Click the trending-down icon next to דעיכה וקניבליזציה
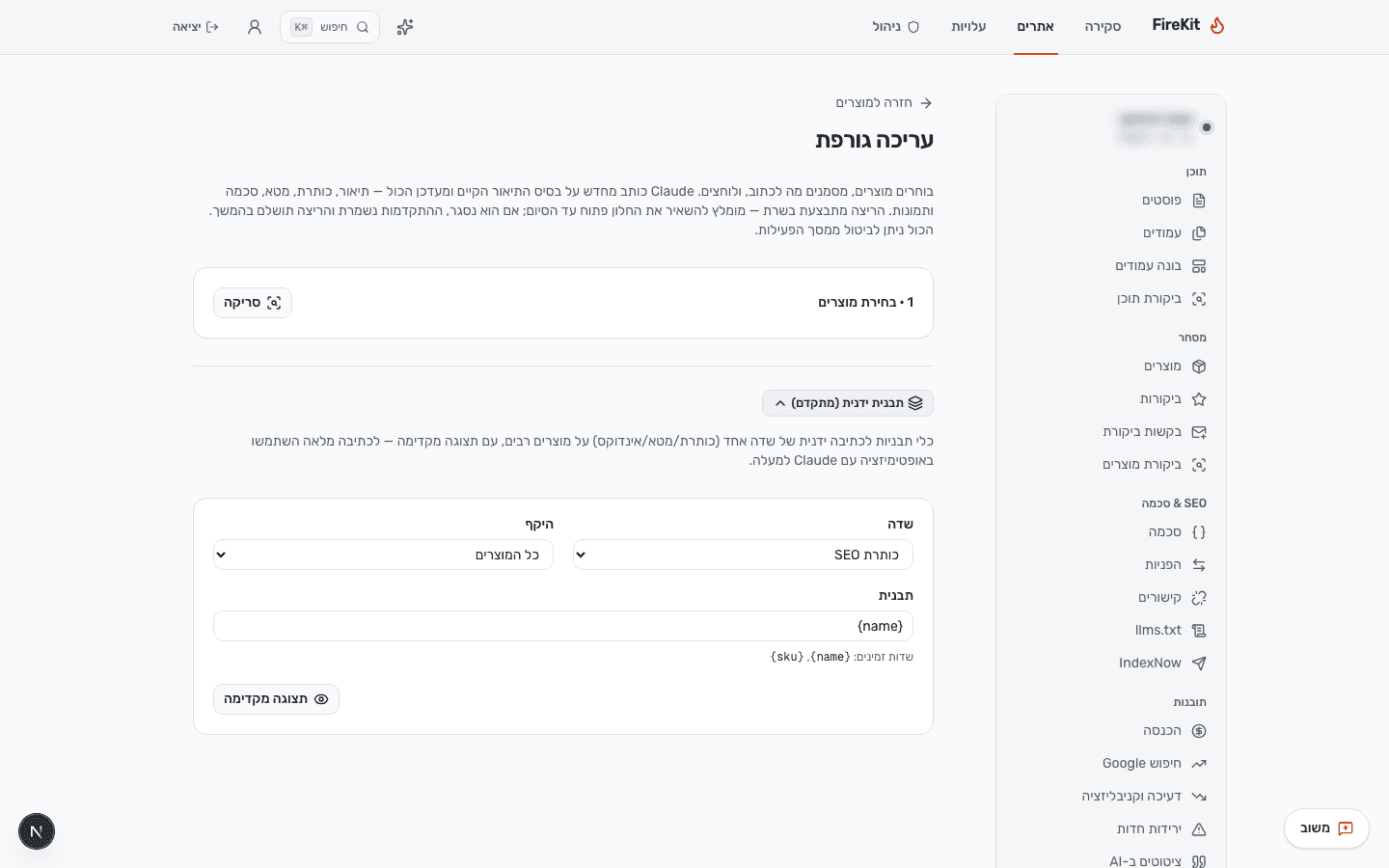 (1199, 797)
